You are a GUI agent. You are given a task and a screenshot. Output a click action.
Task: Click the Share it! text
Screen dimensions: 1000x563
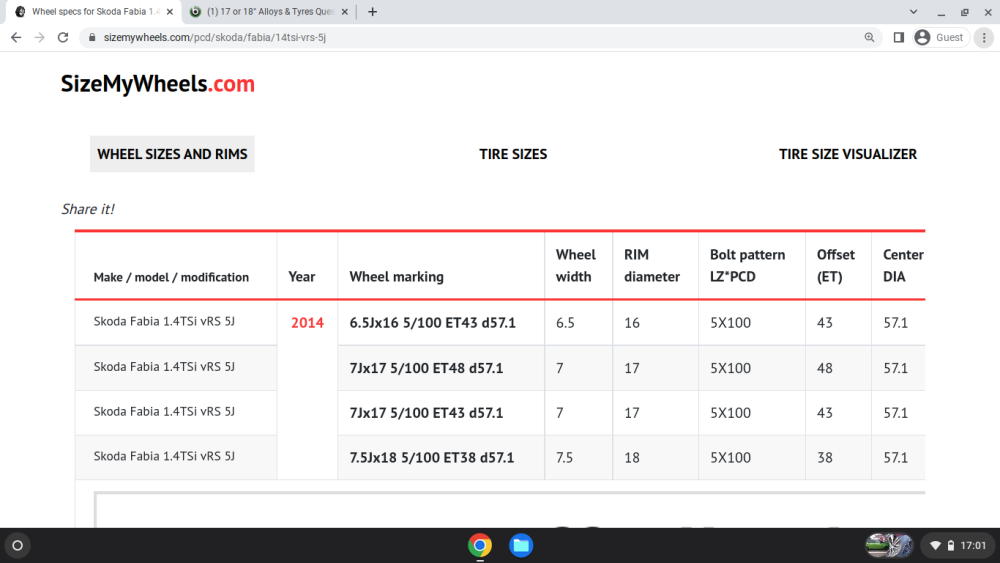tap(88, 209)
